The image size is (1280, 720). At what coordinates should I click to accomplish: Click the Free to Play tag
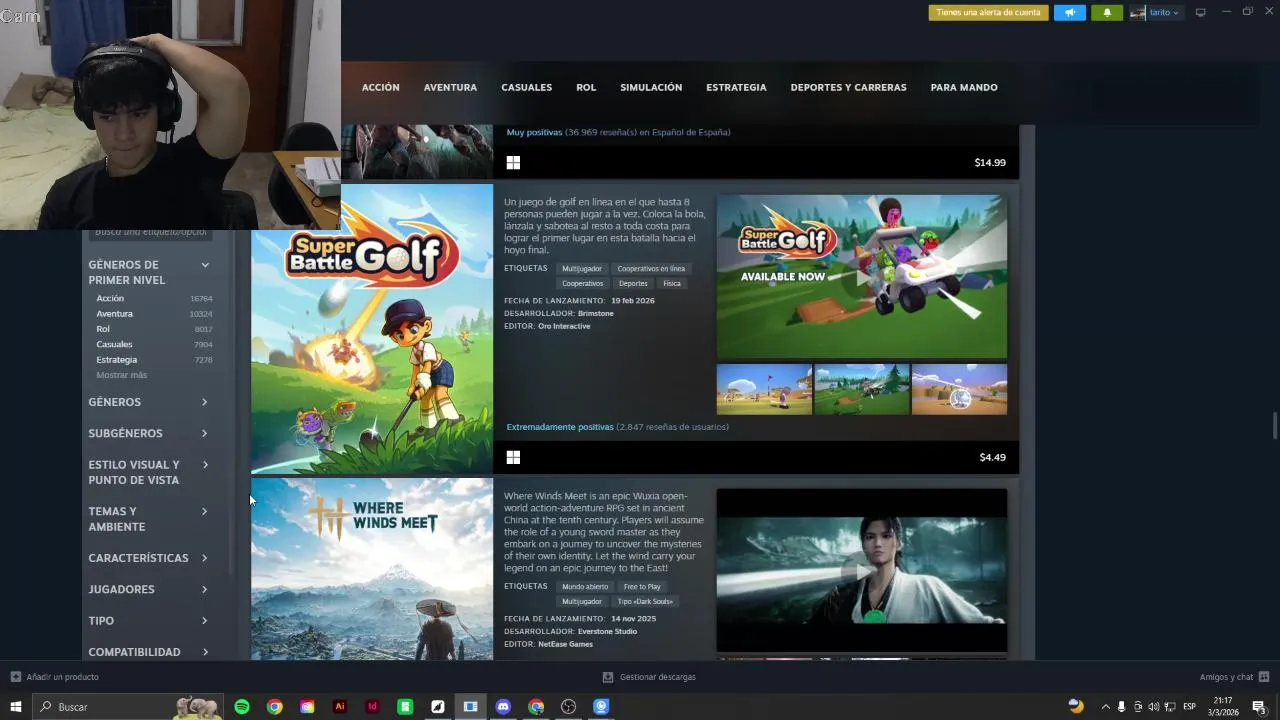pos(642,587)
